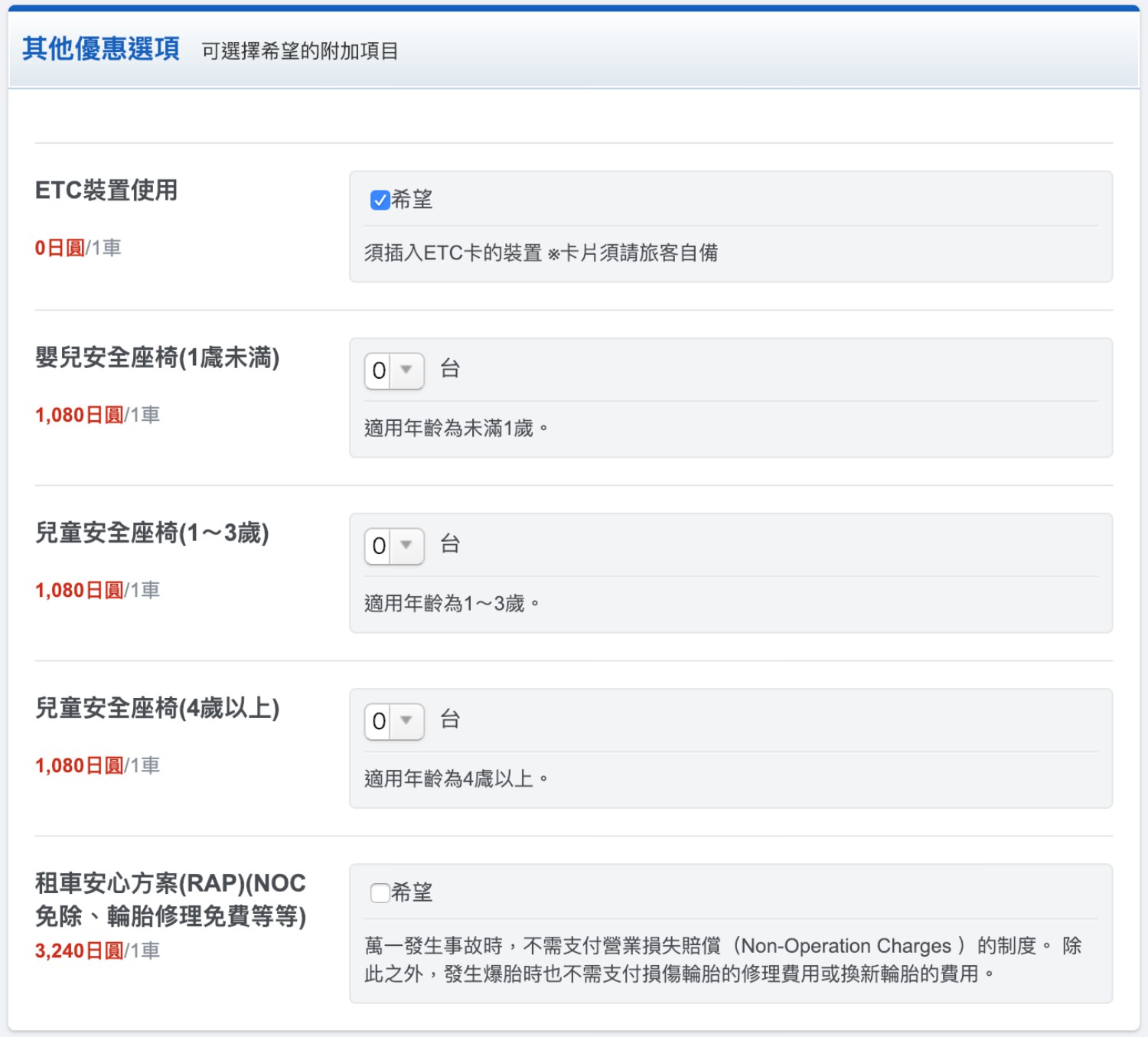Image resolution: width=1148 pixels, height=1037 pixels.
Task: Open the 兒童安全座椅(4歲以上) quantity dropdown
Action: tap(394, 722)
